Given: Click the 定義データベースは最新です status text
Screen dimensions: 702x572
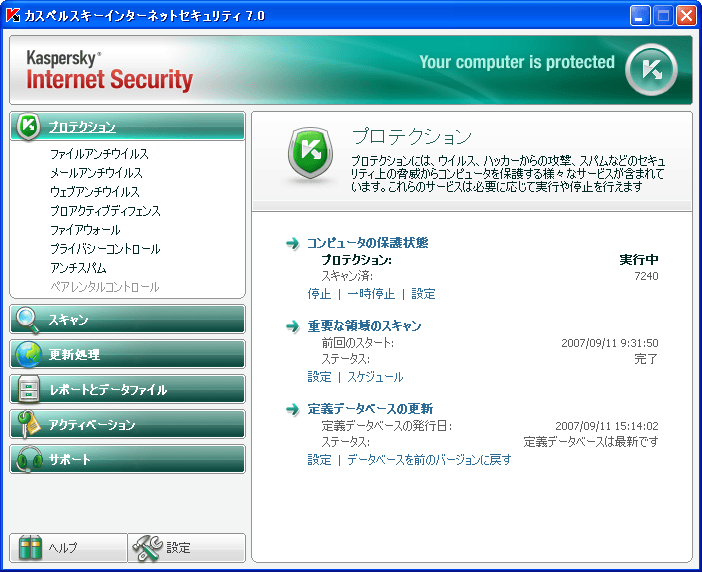Looking at the screenshot, I should tap(591, 442).
